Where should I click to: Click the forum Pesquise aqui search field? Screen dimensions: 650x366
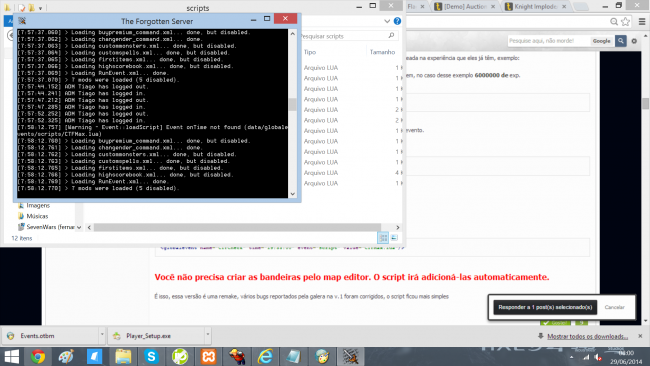(x=548, y=41)
